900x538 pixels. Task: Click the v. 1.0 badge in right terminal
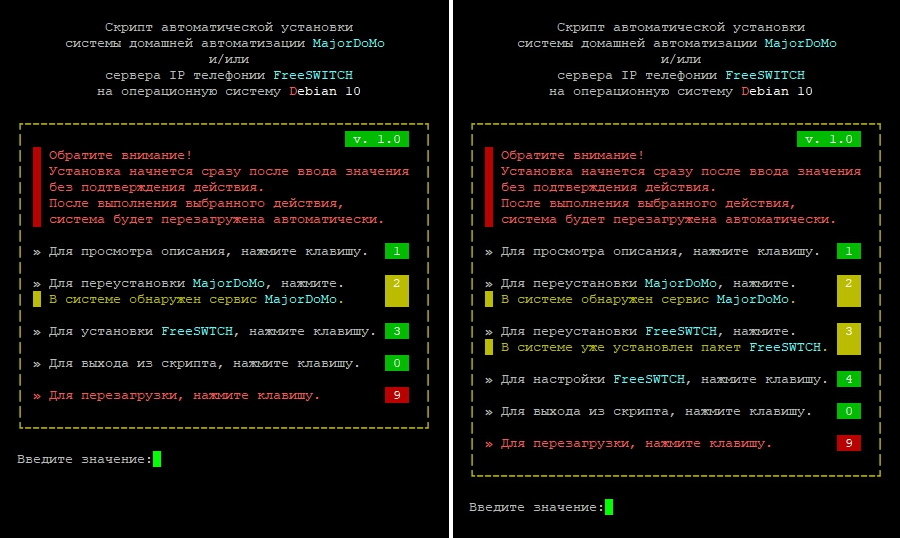829,139
